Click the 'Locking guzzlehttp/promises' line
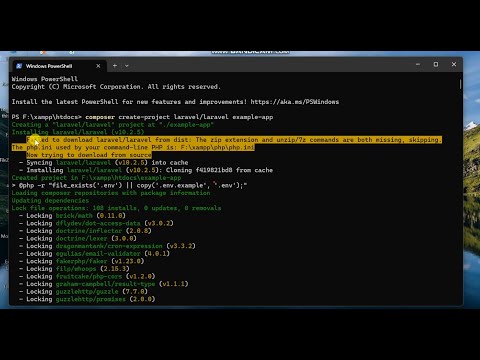The width and height of the screenshot is (480, 360). 87,299
